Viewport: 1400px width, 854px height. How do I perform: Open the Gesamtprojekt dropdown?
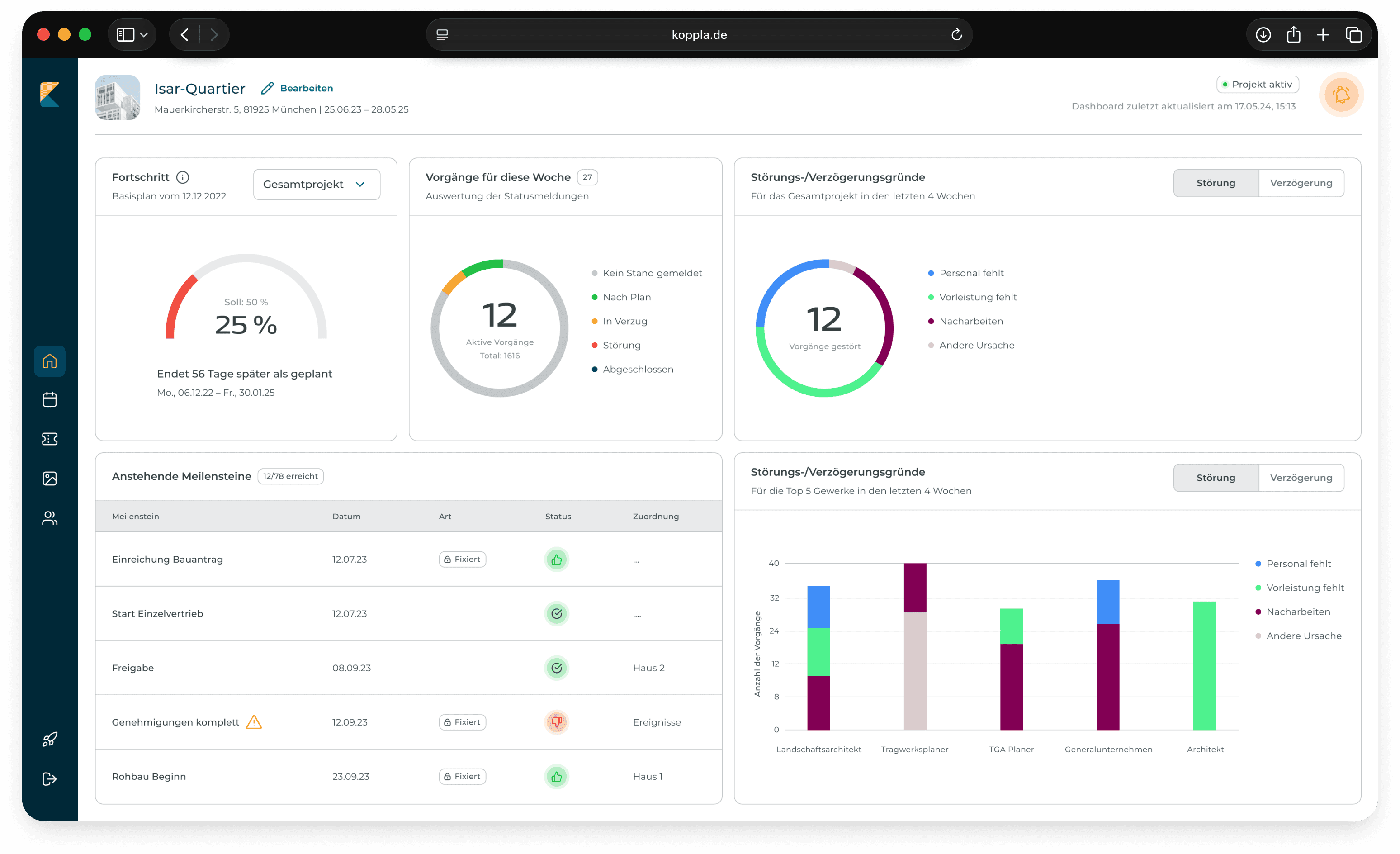317,184
